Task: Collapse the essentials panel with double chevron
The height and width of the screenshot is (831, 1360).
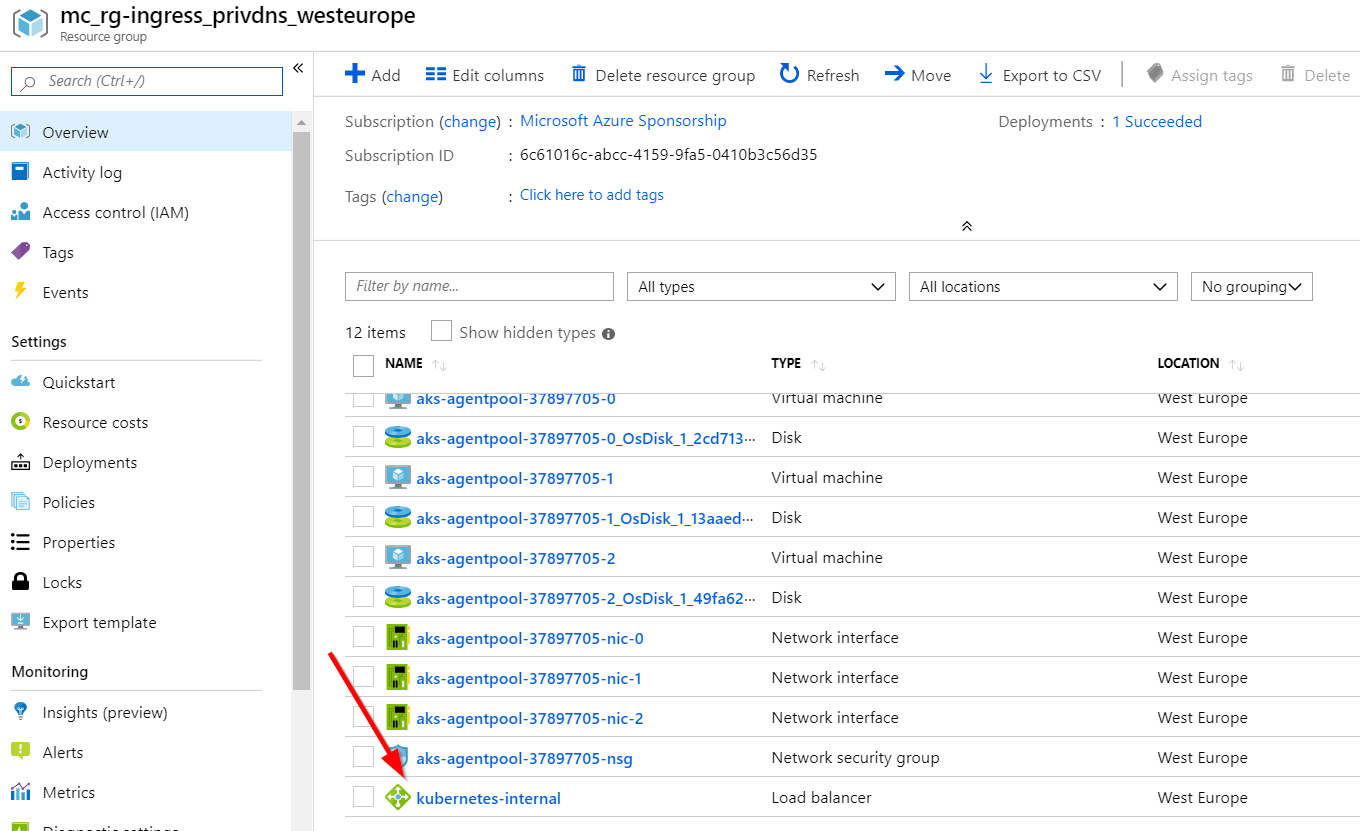Action: coord(966,226)
